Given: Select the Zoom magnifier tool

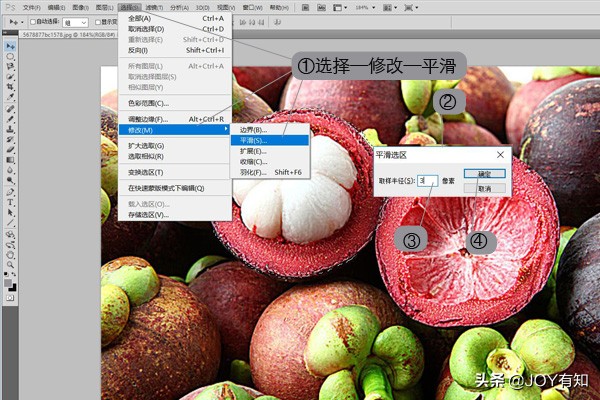Looking at the screenshot, I should (10, 265).
